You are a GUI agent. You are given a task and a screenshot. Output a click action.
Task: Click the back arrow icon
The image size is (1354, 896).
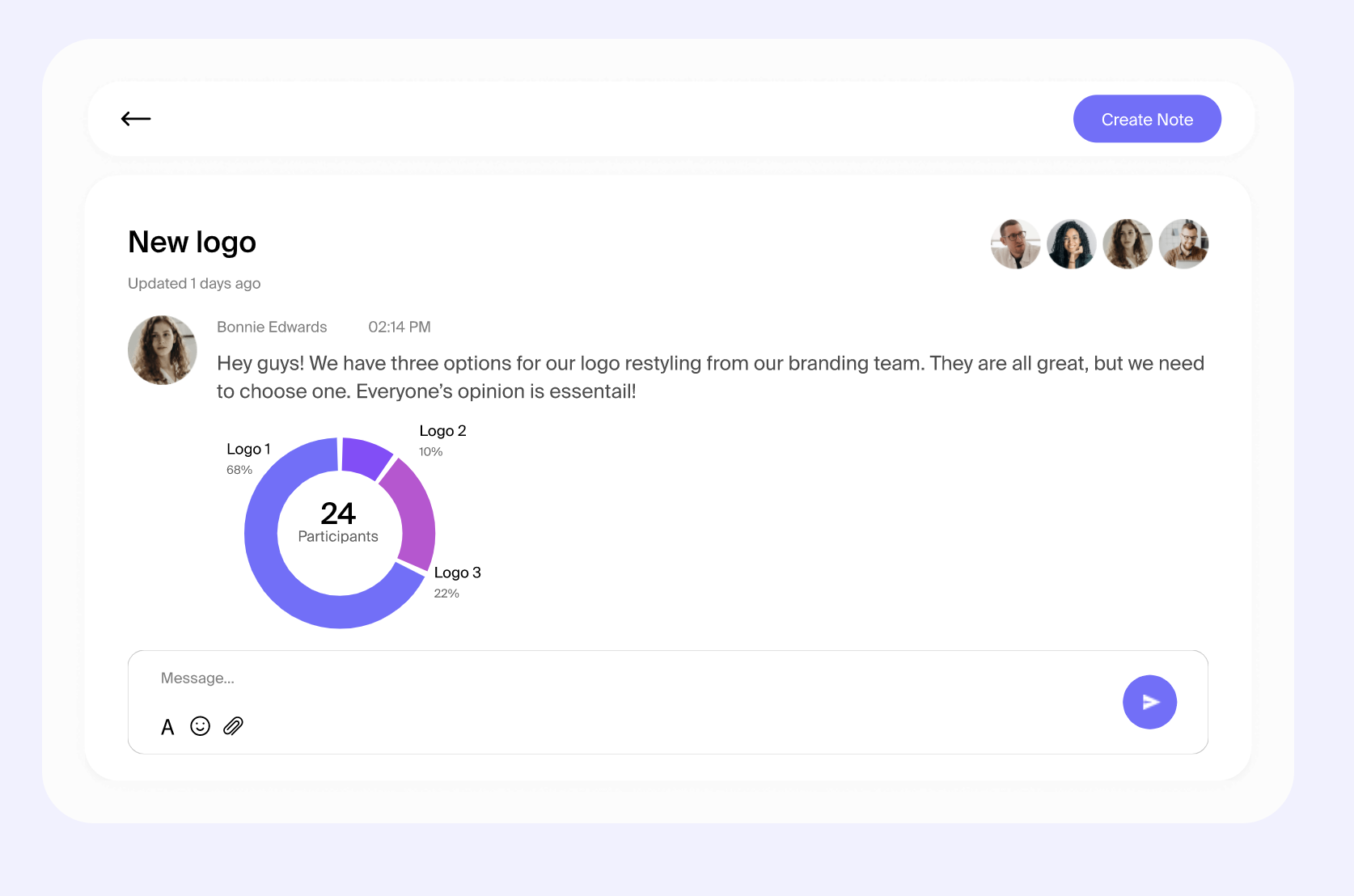pyautogui.click(x=136, y=119)
